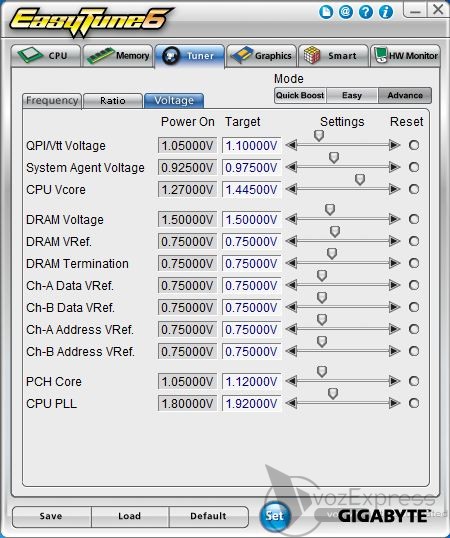The height and width of the screenshot is (538, 450).
Task: Reset DRAM Voltage radio button
Action: point(414,219)
